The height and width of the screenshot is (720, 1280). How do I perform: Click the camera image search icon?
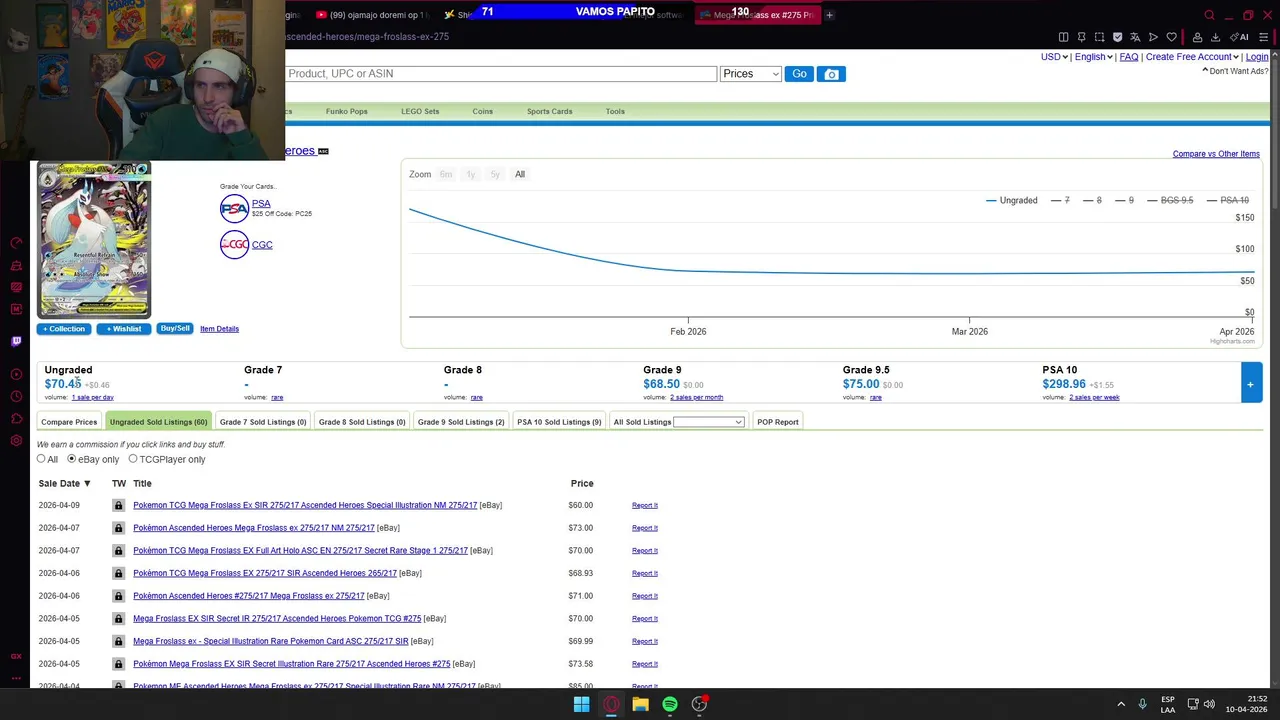pos(831,74)
